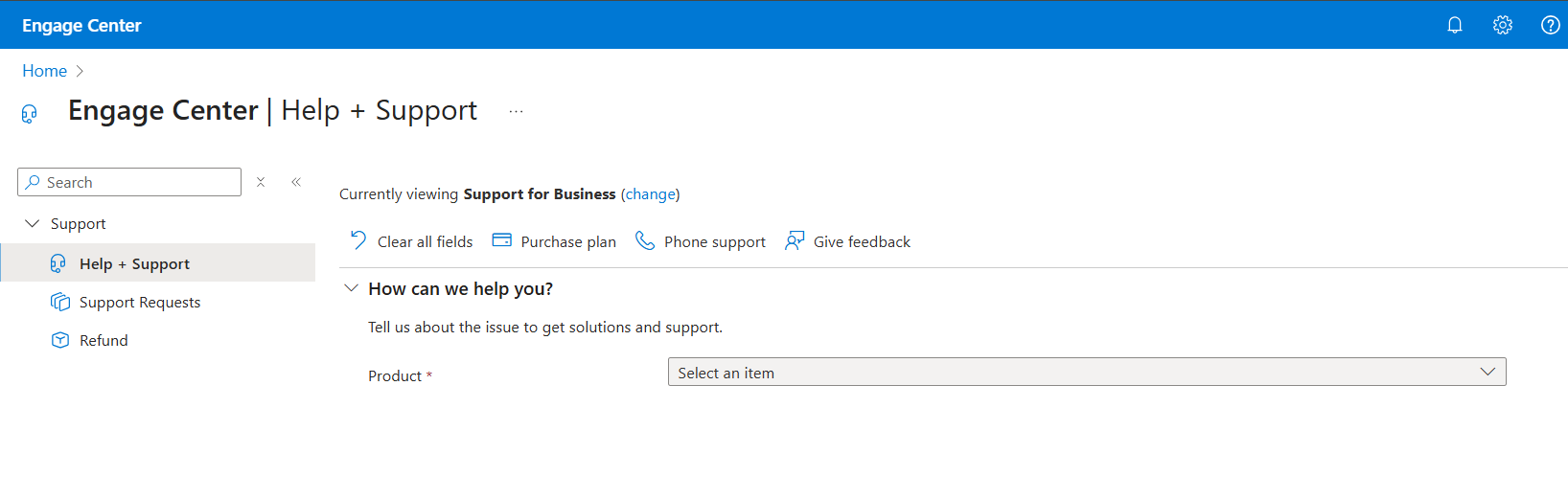Click the Phone support handset icon
This screenshot has width=1568, height=499.
pyautogui.click(x=645, y=240)
